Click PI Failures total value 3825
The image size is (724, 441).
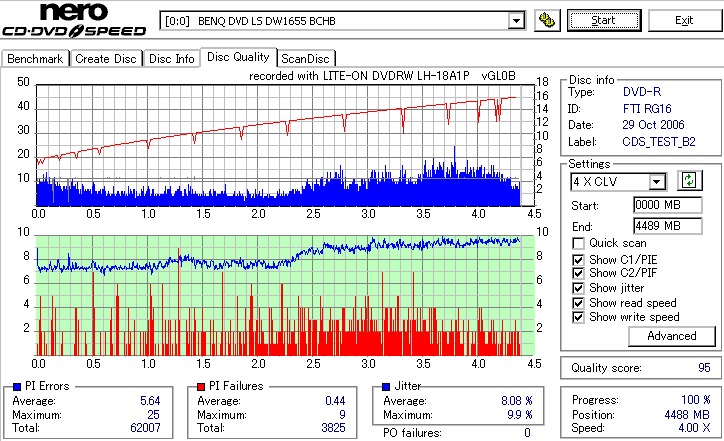333,428
